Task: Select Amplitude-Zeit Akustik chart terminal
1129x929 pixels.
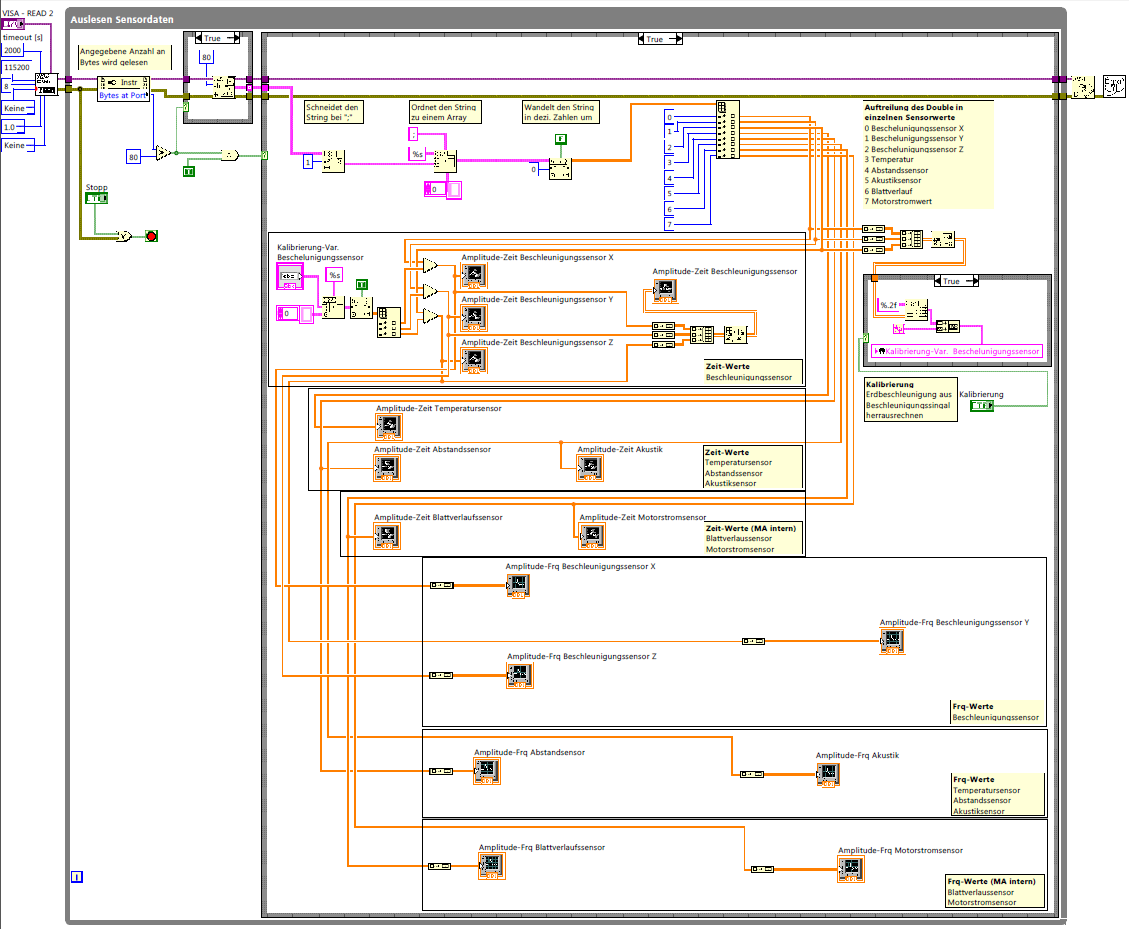Action: click(x=590, y=468)
